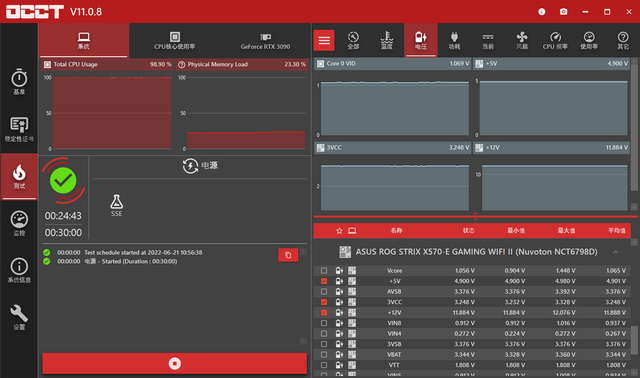
Task: Enable the 3VSB graph checkbox
Action: click(x=324, y=344)
